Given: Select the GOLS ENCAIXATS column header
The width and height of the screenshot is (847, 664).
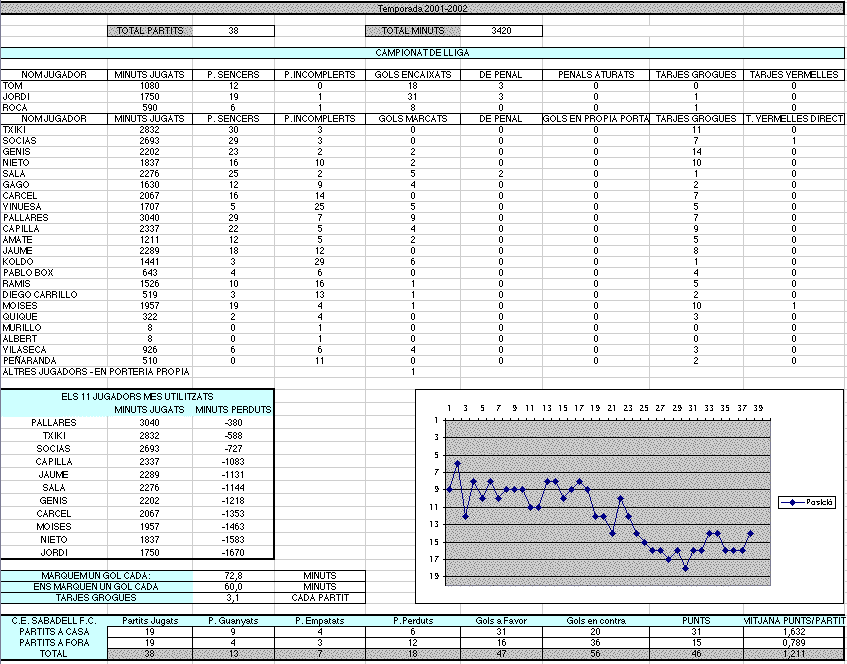Looking at the screenshot, I should click(x=412, y=75).
